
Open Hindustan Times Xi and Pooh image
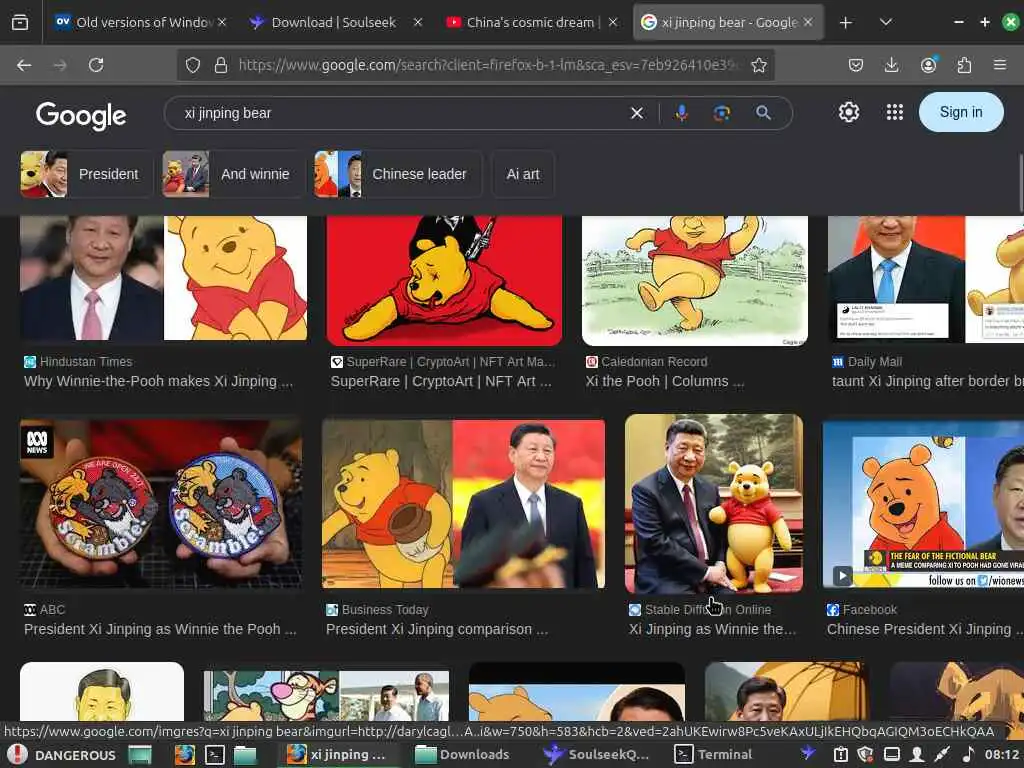point(163,278)
